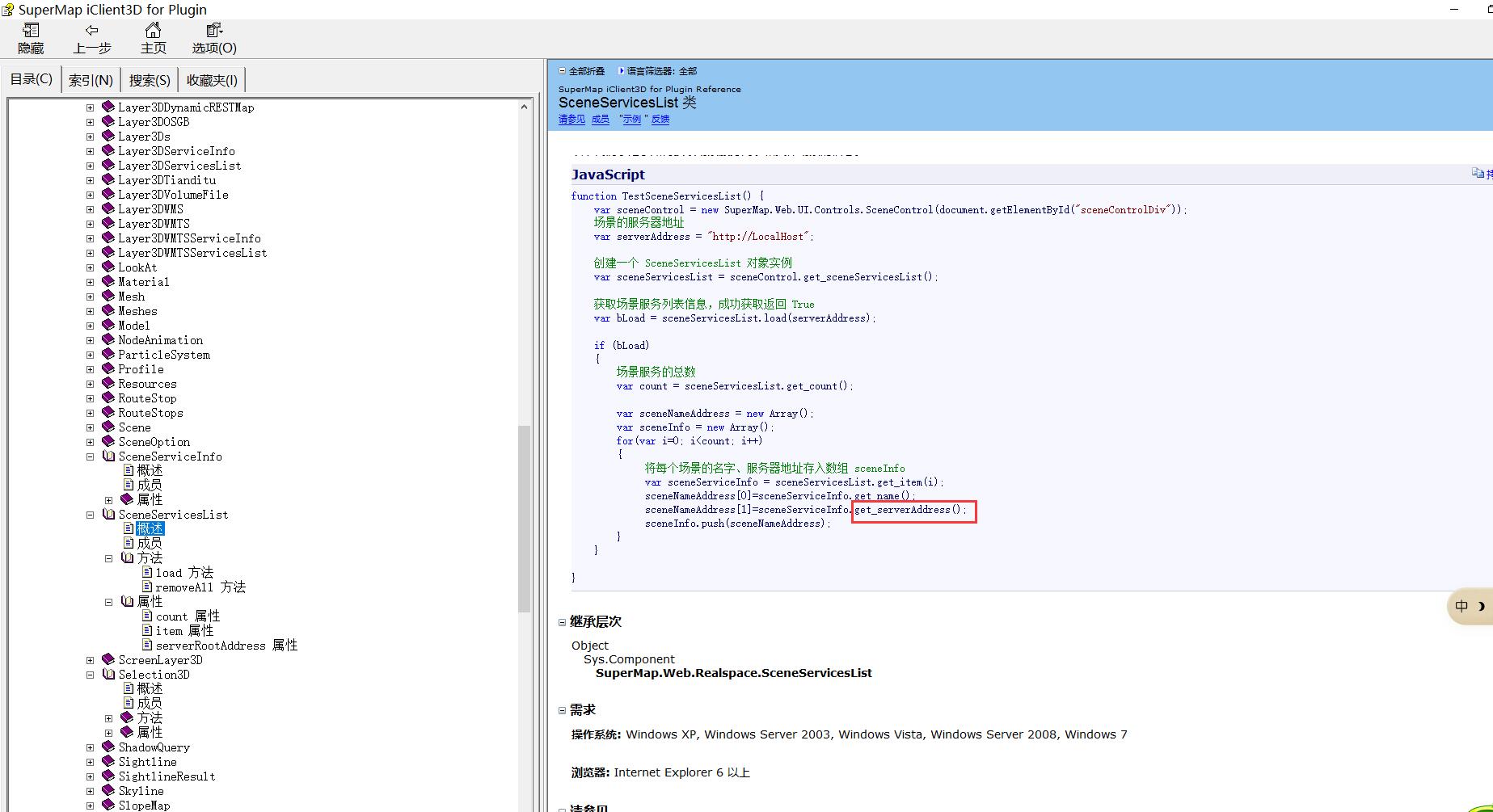Click the tree scrollbar up arrow

pyautogui.click(x=524, y=107)
